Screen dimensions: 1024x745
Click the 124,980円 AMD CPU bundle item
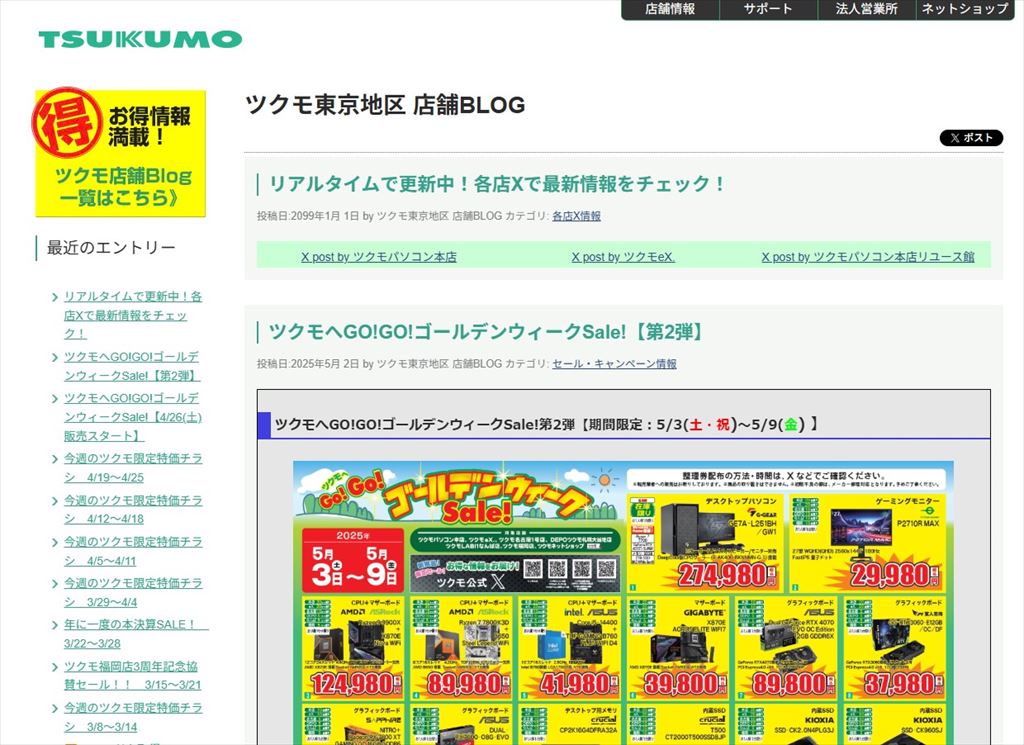(354, 647)
